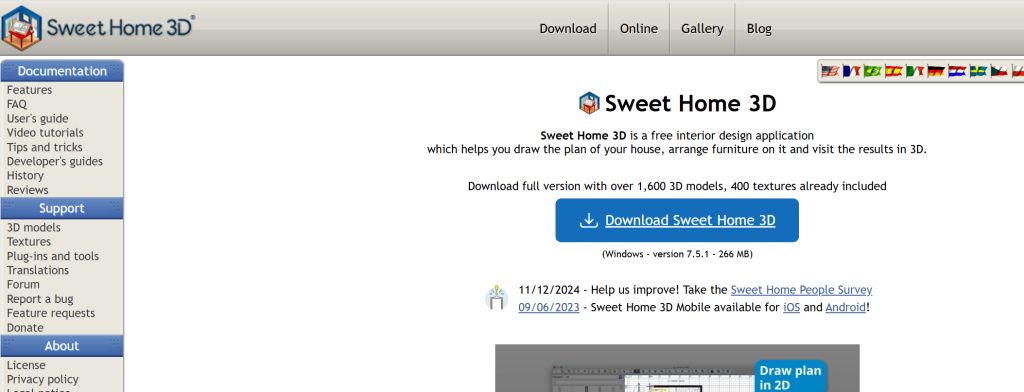Follow the 09/06/2023 news date link

click(549, 307)
